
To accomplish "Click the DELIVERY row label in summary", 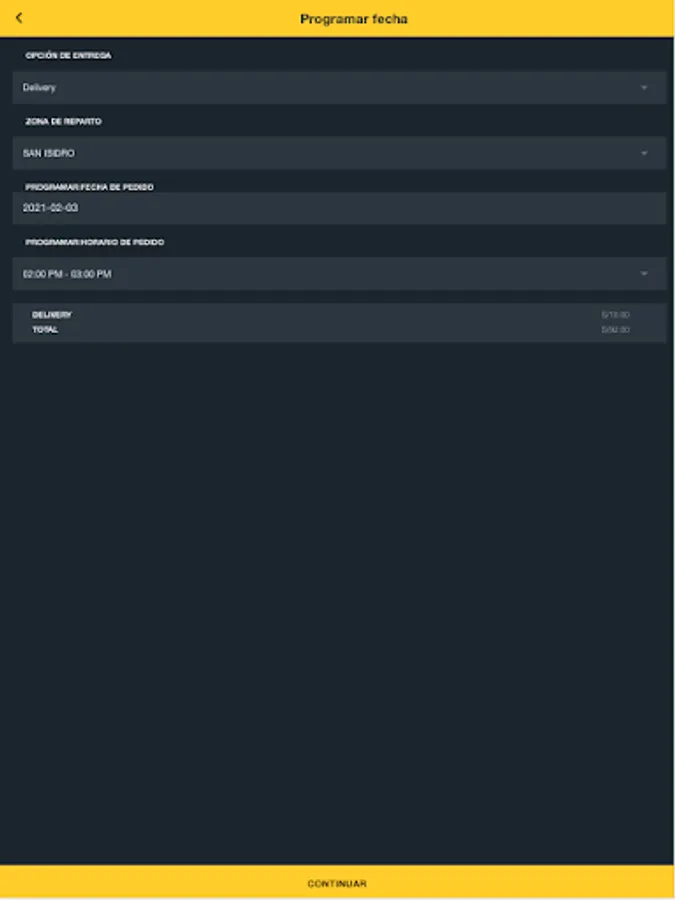I will pos(52,315).
